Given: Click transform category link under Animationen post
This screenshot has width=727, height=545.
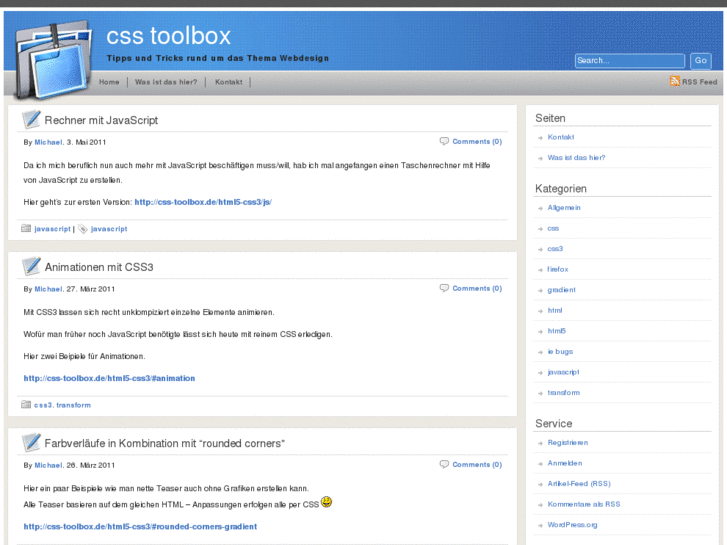Looking at the screenshot, I should 74,405.
